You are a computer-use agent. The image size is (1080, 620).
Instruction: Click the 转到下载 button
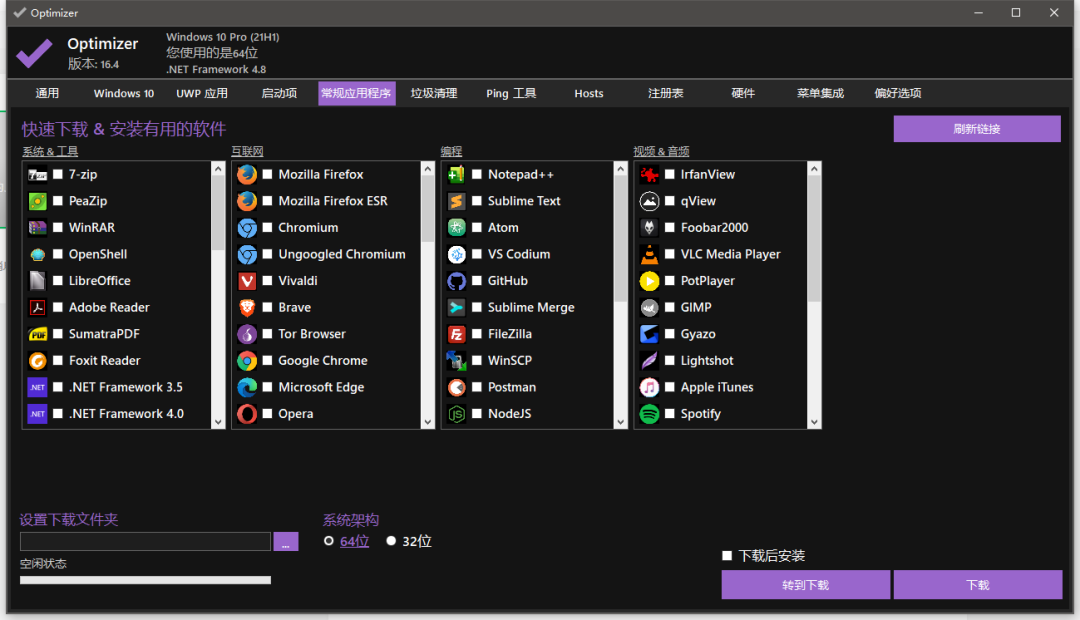point(806,585)
